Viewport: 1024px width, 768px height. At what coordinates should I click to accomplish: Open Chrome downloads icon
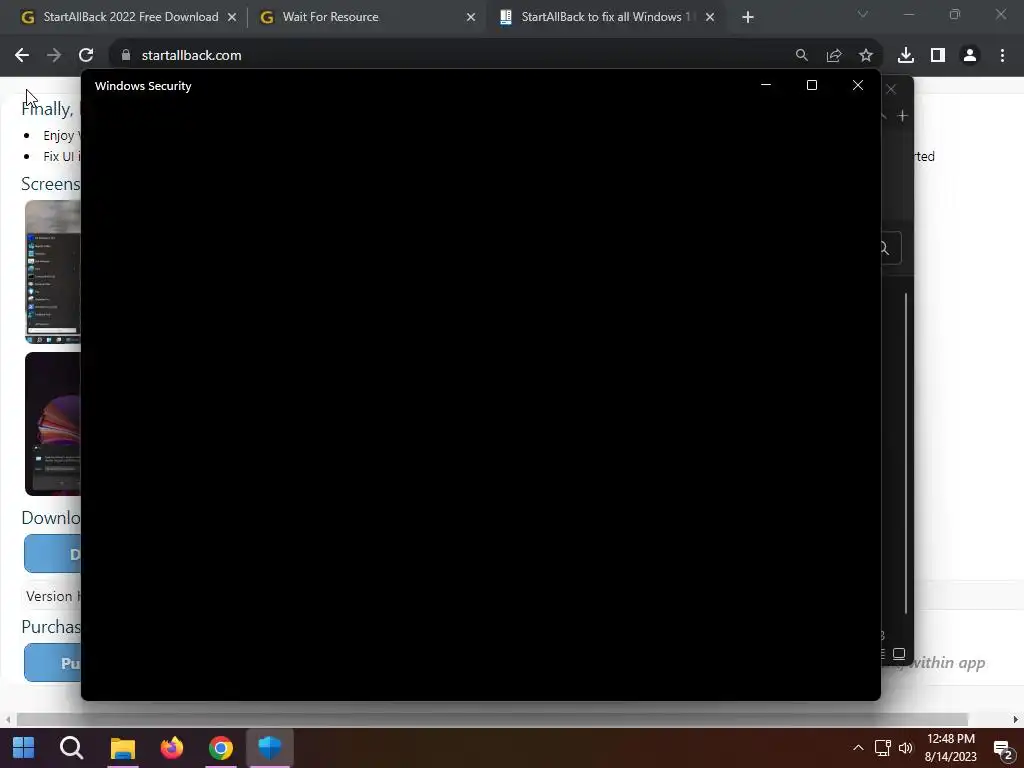tap(906, 56)
